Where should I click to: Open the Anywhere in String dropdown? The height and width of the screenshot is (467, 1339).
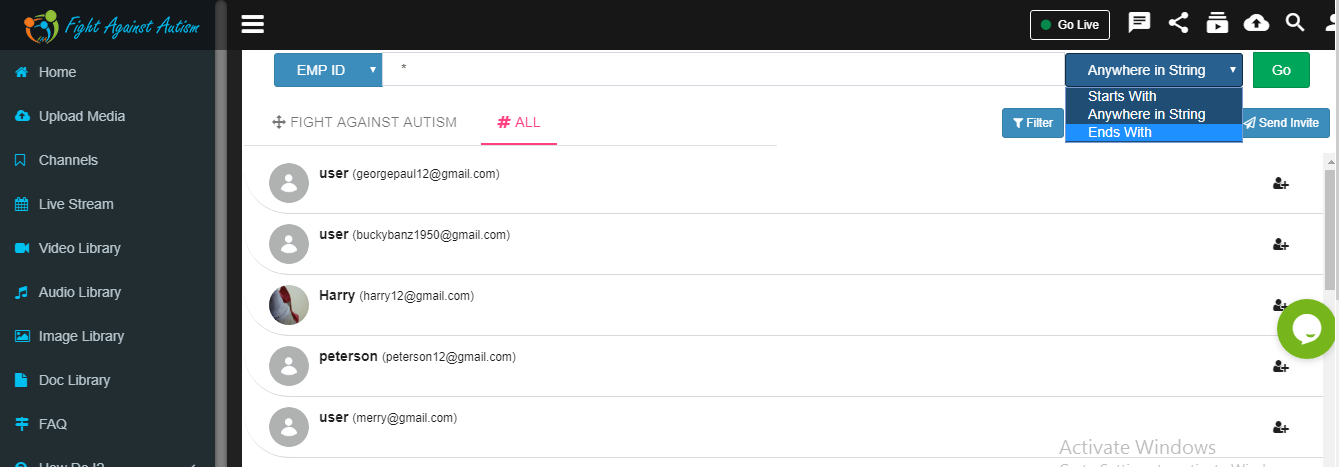coord(1154,70)
